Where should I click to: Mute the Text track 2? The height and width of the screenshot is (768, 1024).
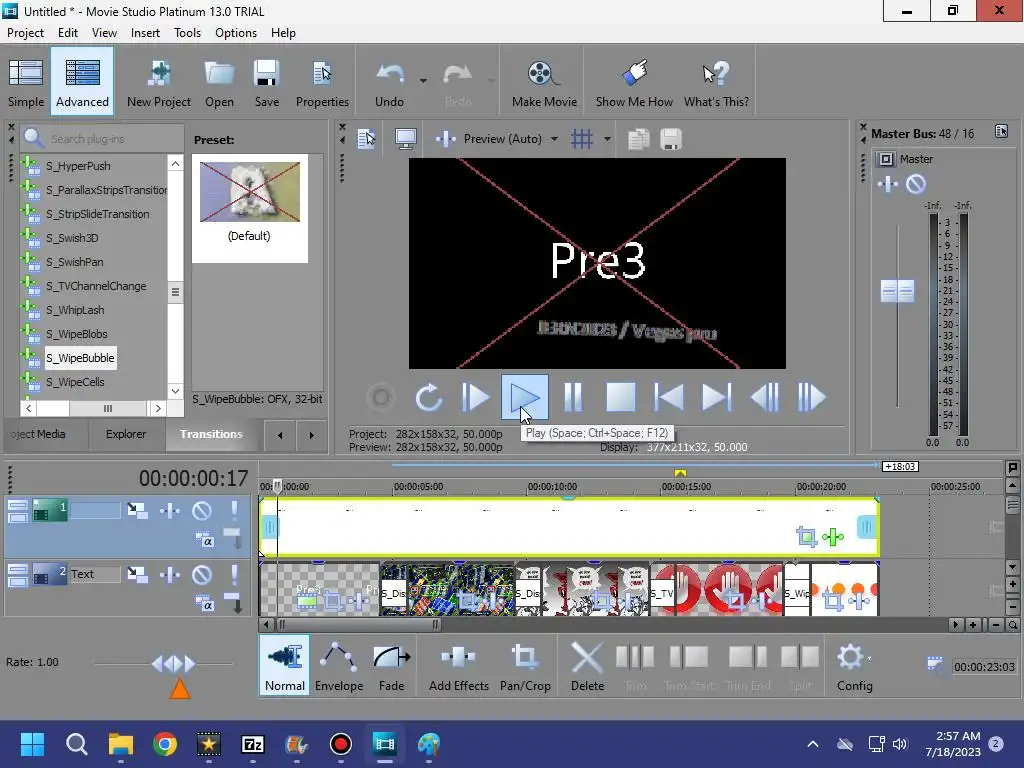202,575
